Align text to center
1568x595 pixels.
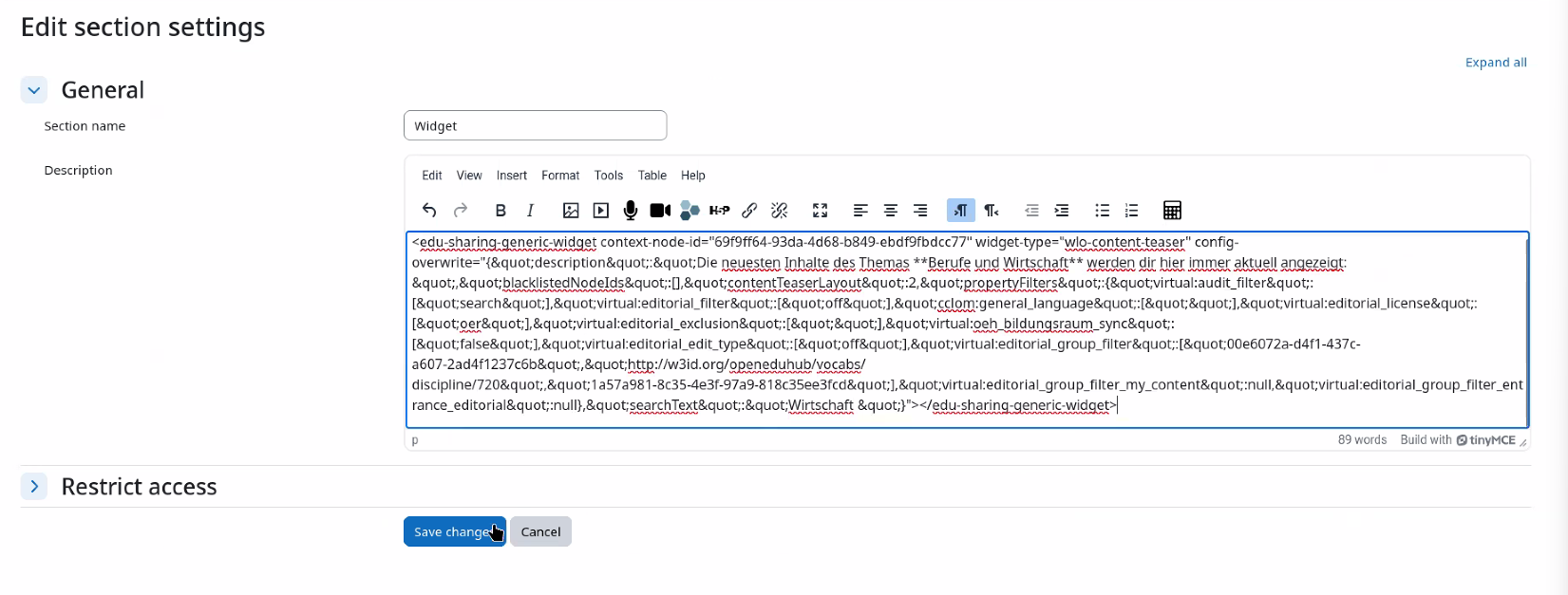891,211
